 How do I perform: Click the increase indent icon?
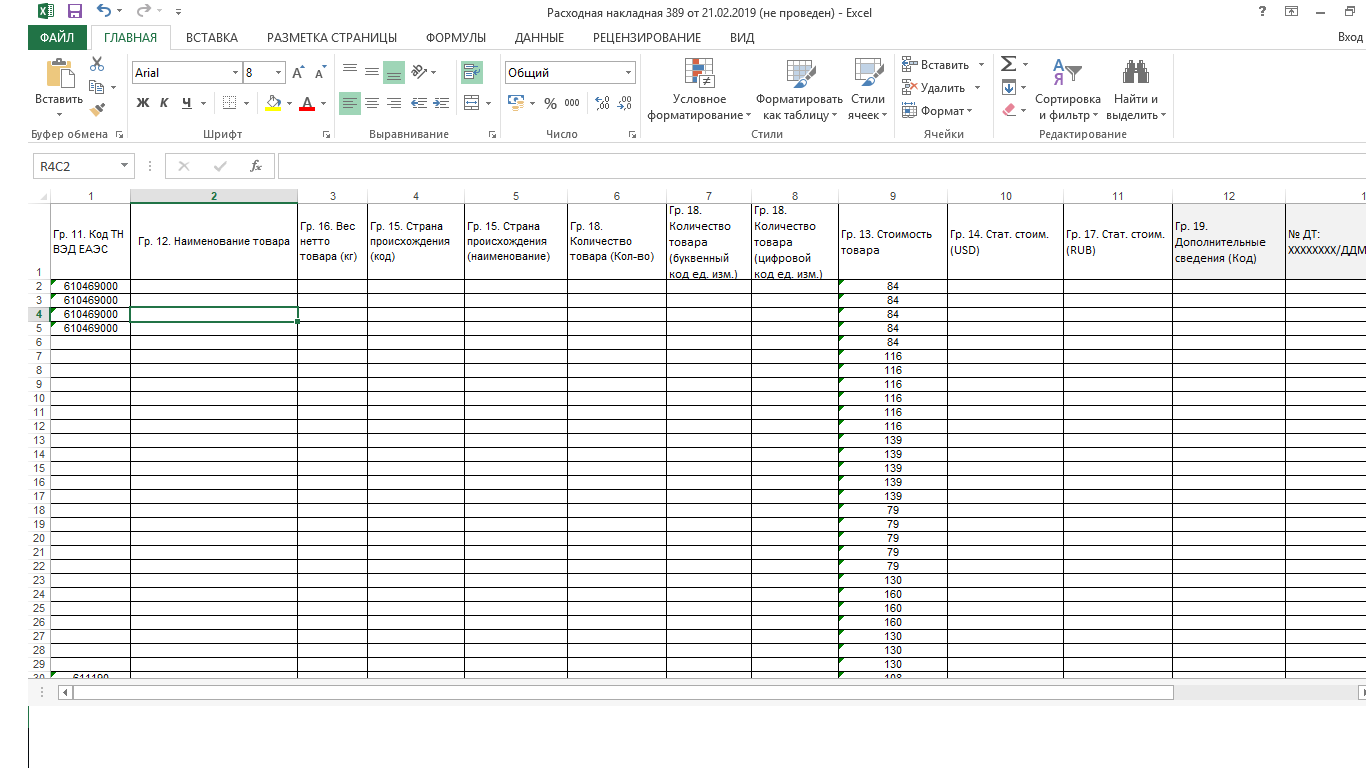click(441, 103)
